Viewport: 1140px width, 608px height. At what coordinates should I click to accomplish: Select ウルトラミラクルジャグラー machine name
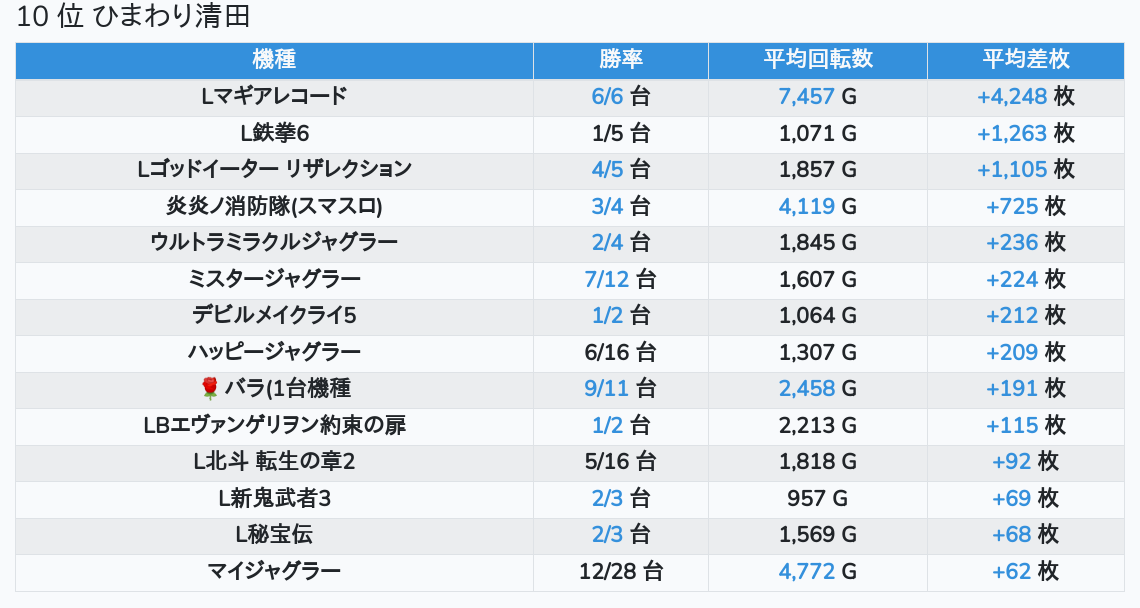tap(274, 242)
